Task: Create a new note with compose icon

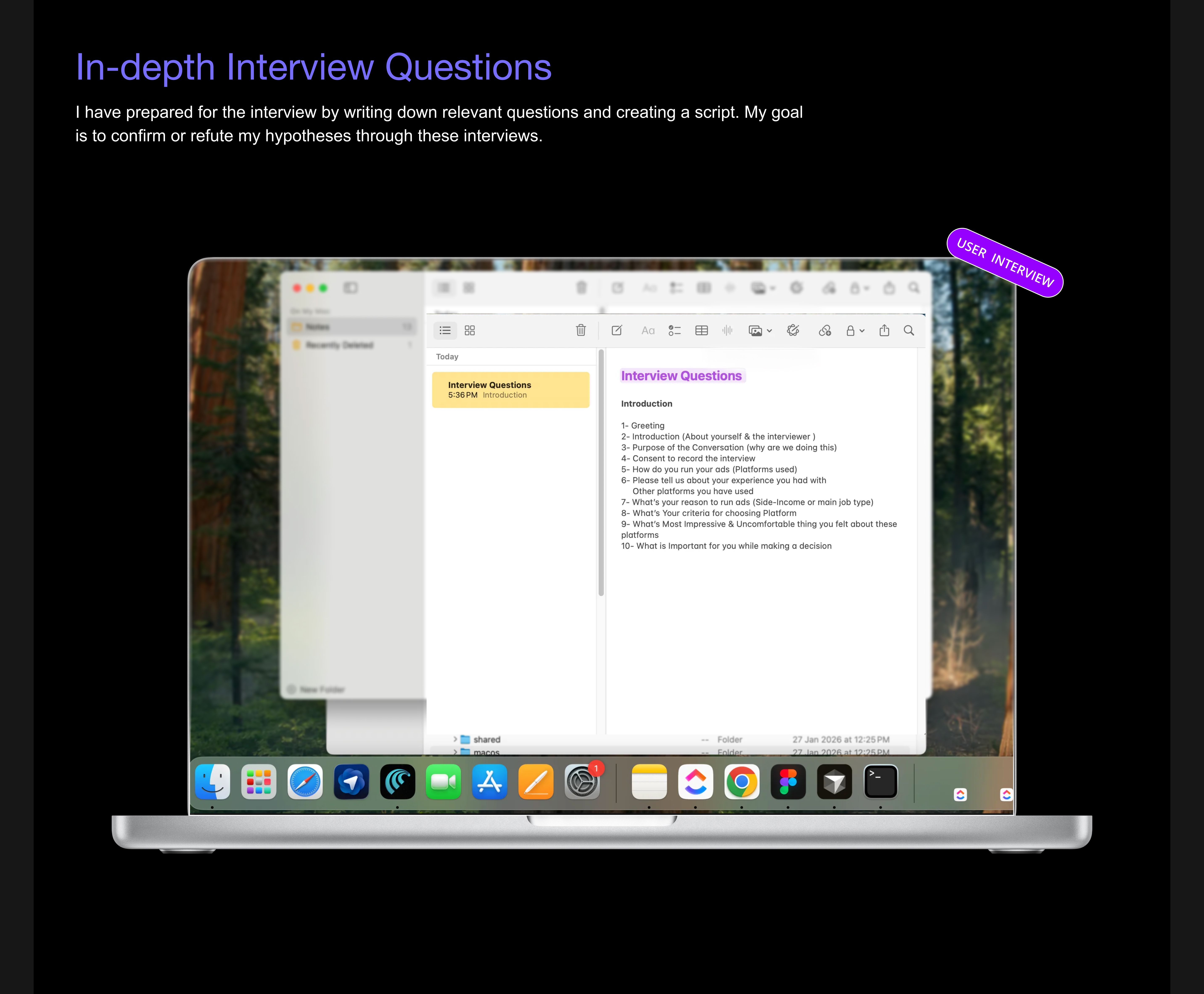Action: (617, 330)
